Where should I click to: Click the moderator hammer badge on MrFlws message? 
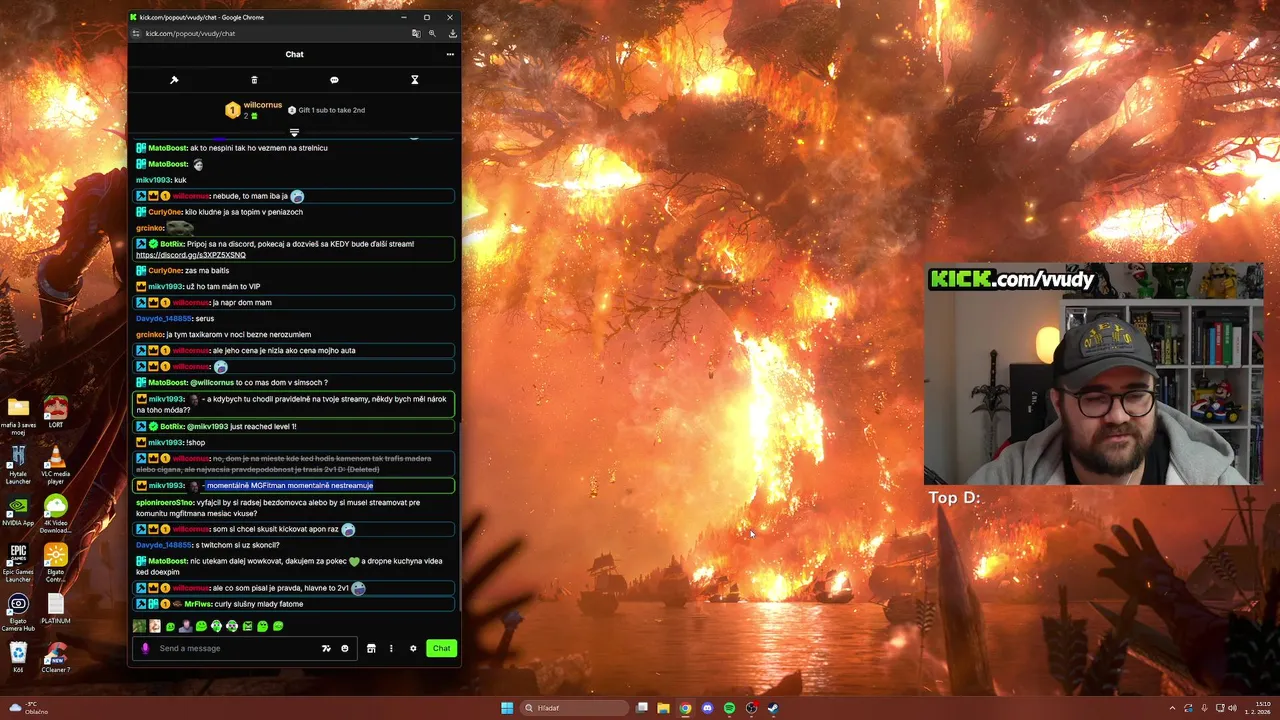[141, 604]
